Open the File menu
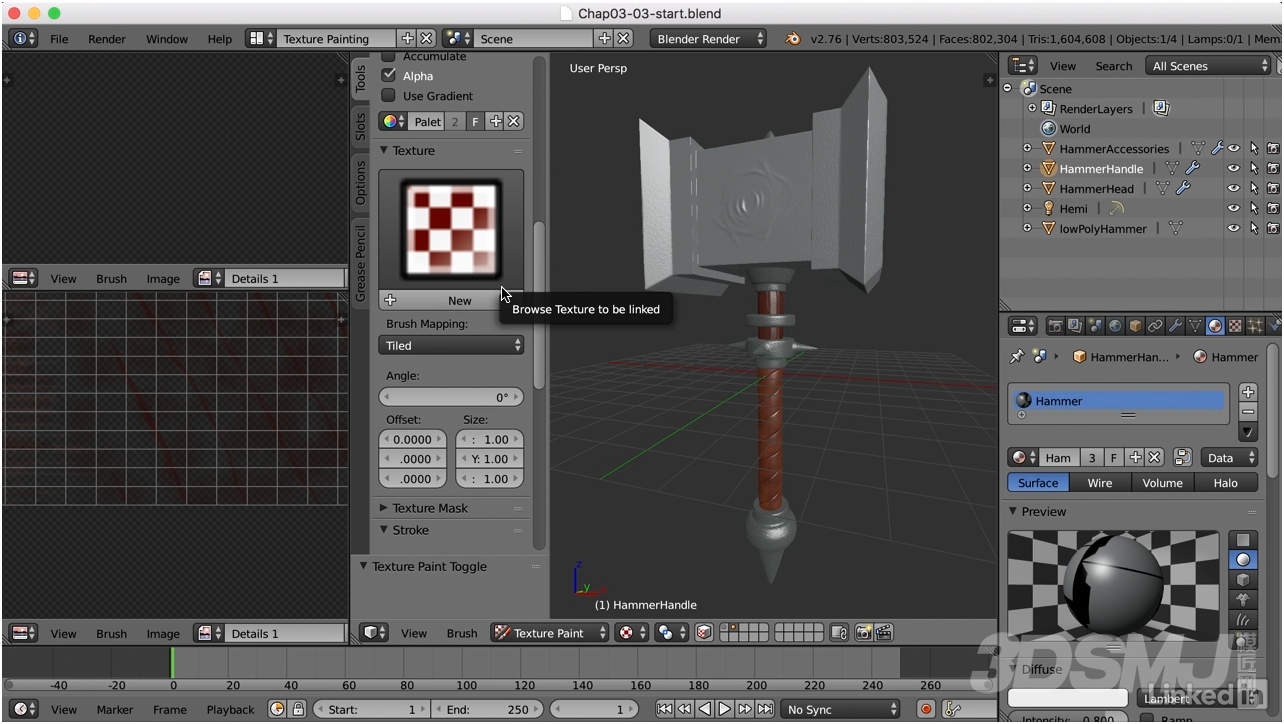This screenshot has height=724, width=1284. pos(59,39)
